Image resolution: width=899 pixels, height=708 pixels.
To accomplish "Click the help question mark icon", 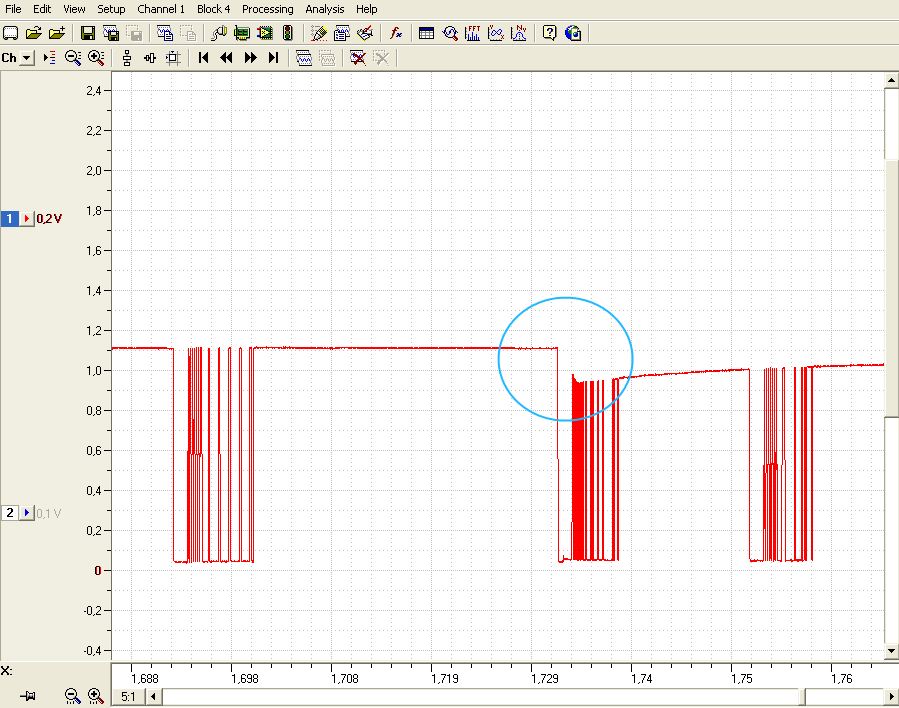I will 549,33.
